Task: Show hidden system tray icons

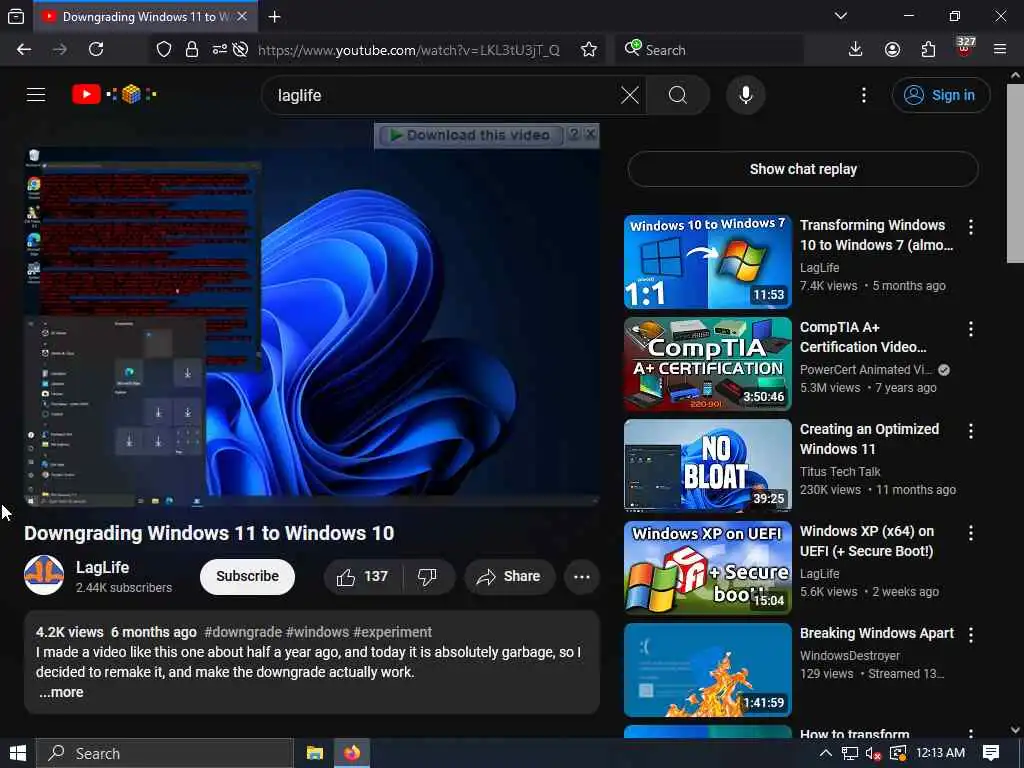Action: [x=825, y=754]
